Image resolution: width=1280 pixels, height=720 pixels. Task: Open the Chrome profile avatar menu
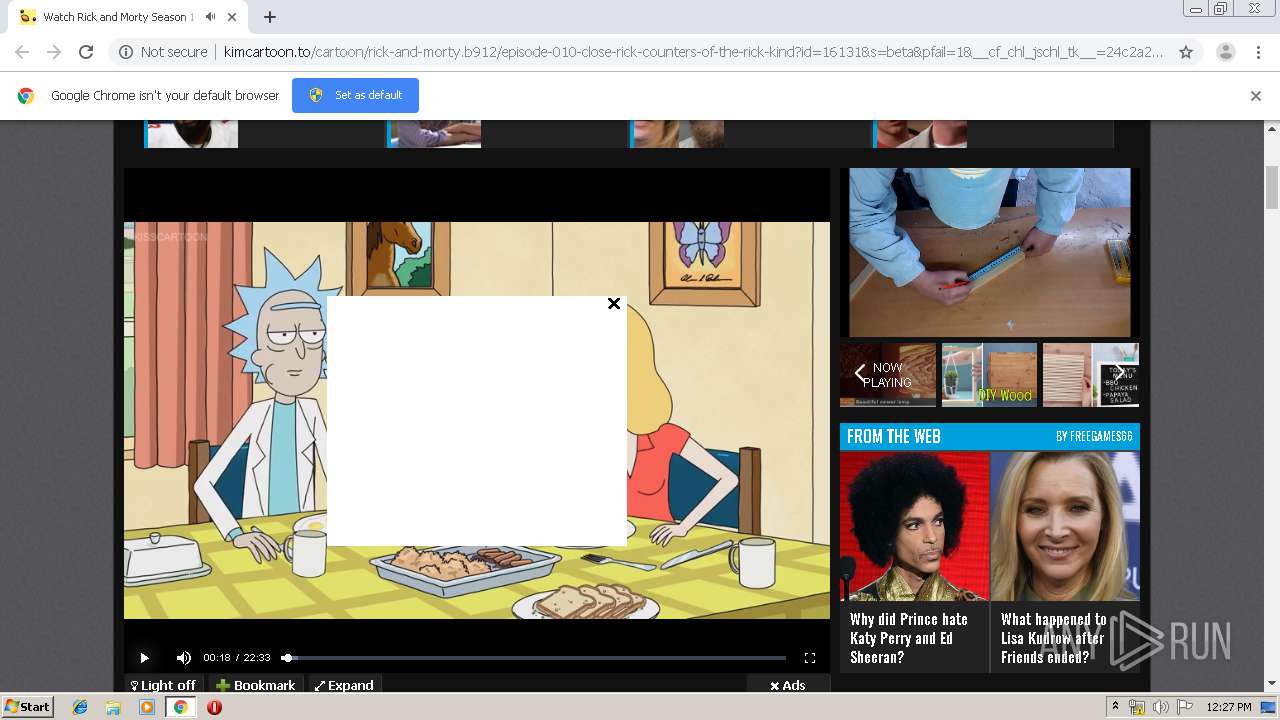(1225, 52)
